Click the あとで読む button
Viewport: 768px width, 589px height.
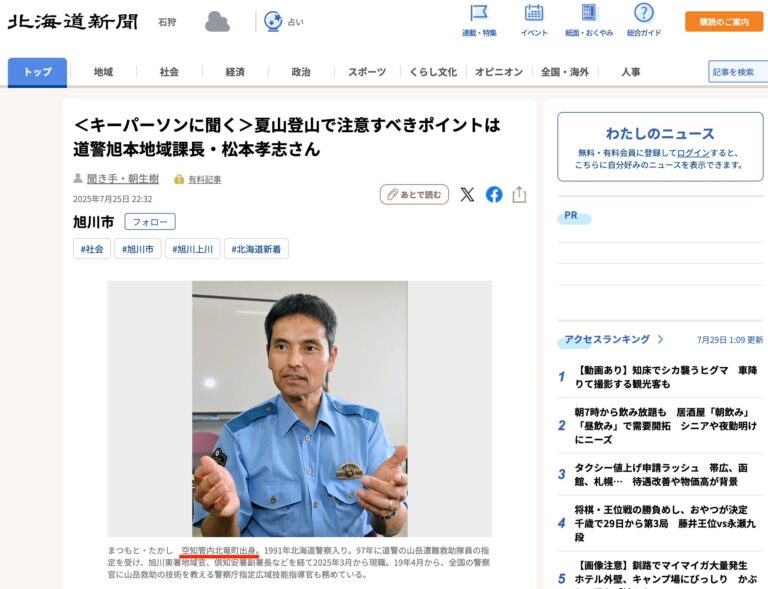tap(414, 195)
